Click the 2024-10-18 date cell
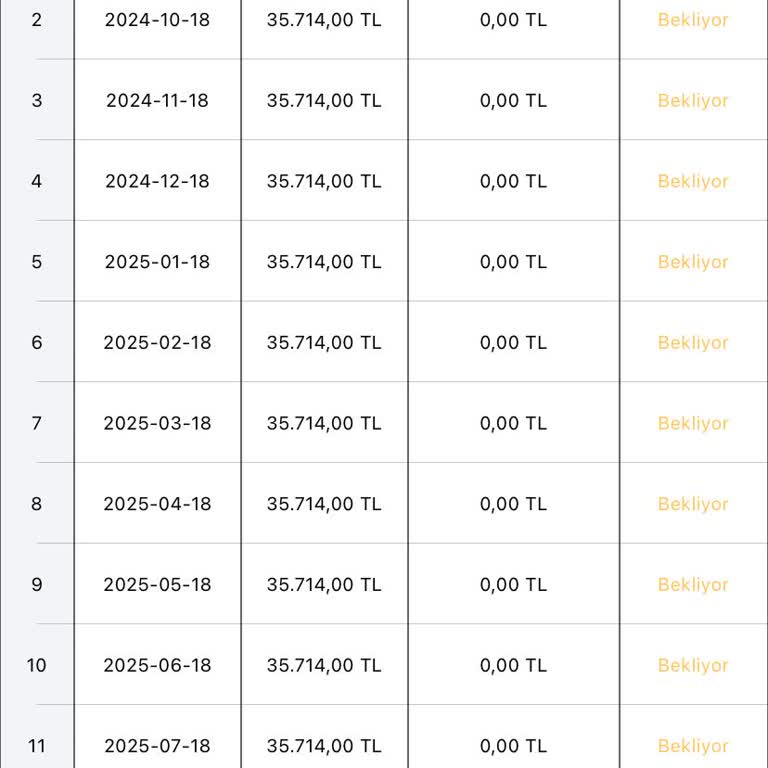 pyautogui.click(x=158, y=20)
